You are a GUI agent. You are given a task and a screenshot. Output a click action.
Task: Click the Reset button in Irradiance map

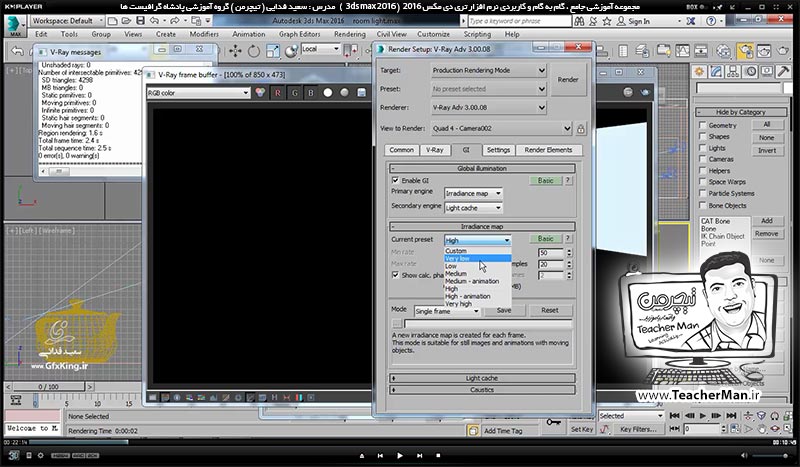click(x=549, y=310)
